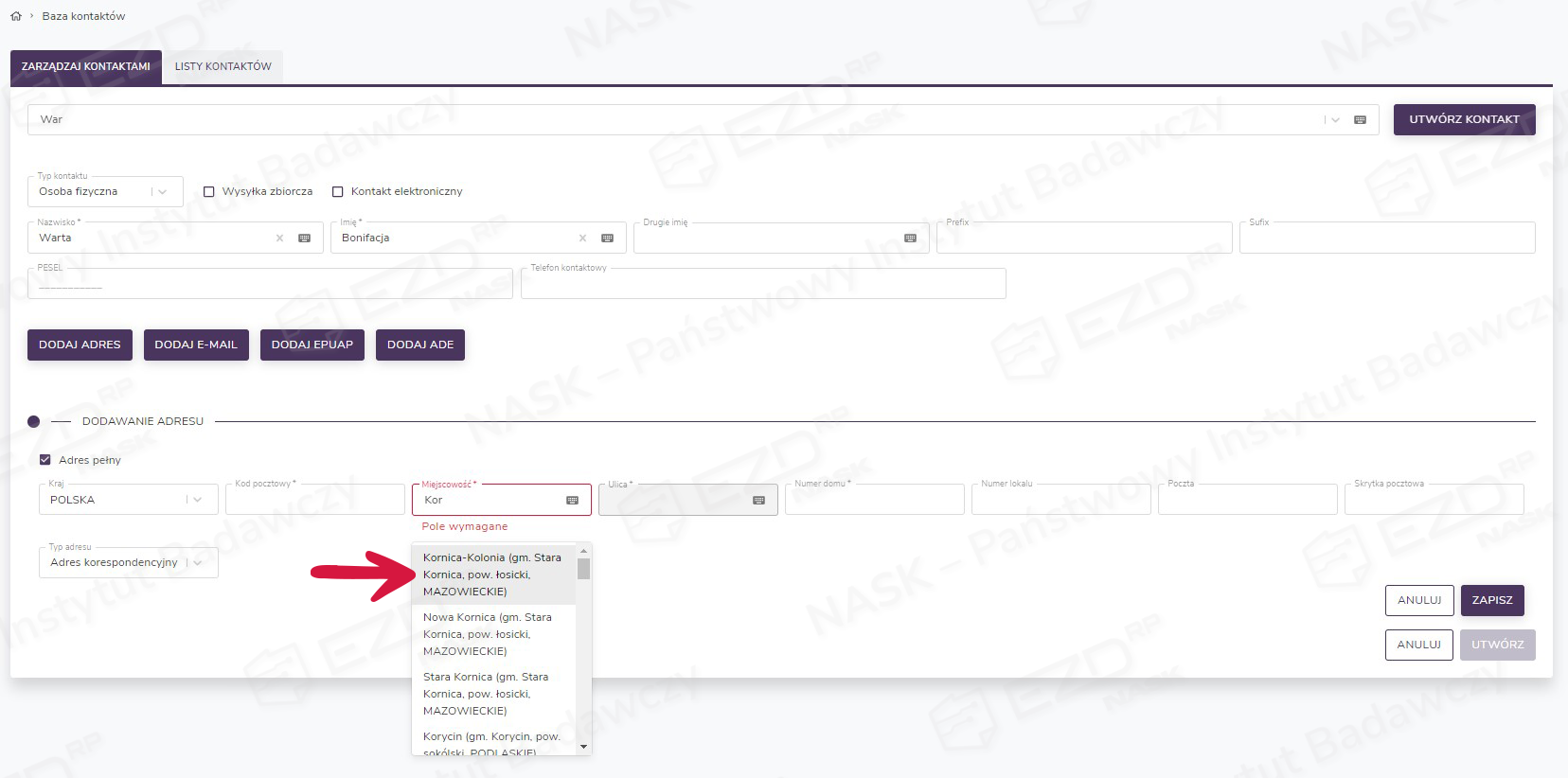The width and height of the screenshot is (1568, 778).
Task: Click keyboard icon in Drugie imię field
Action: (x=910, y=239)
